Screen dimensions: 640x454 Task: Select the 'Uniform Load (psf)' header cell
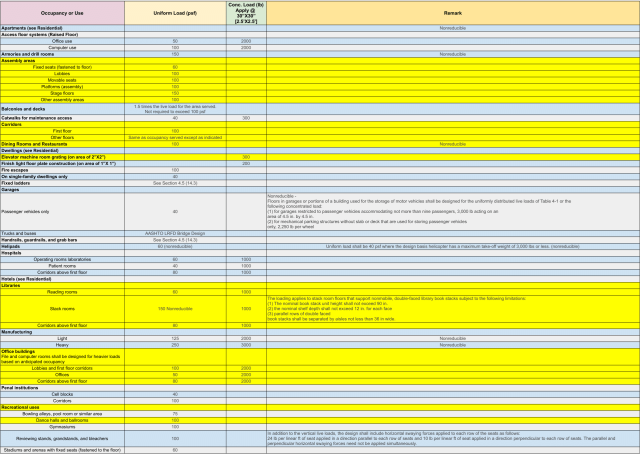point(175,13)
